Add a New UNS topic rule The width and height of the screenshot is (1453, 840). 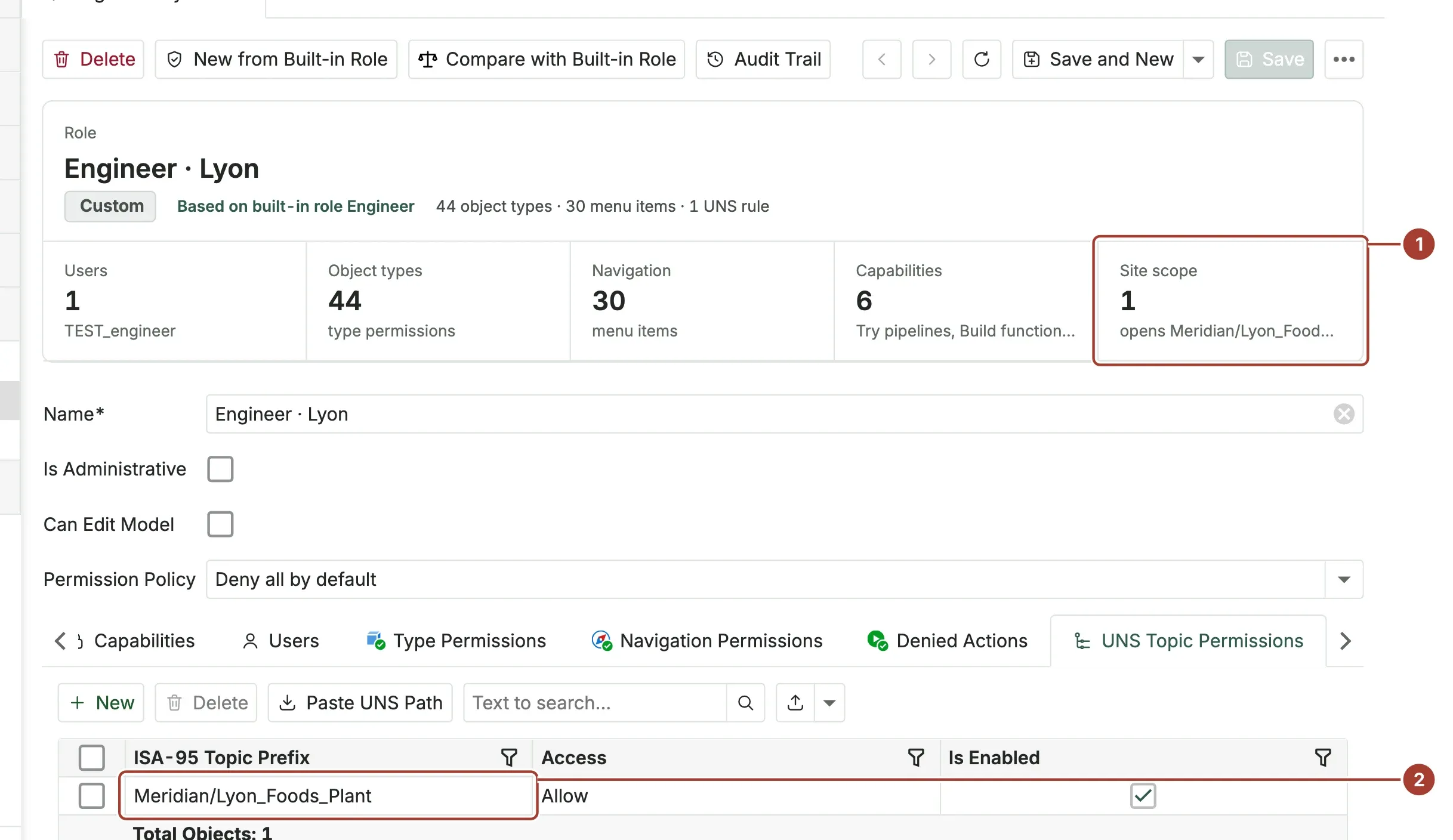point(101,703)
